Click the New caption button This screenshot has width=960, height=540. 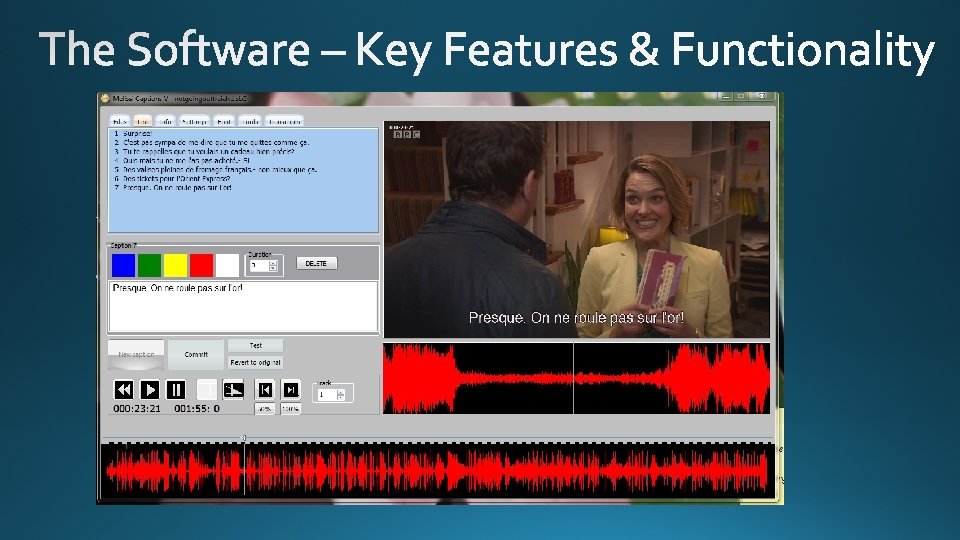click(136, 354)
